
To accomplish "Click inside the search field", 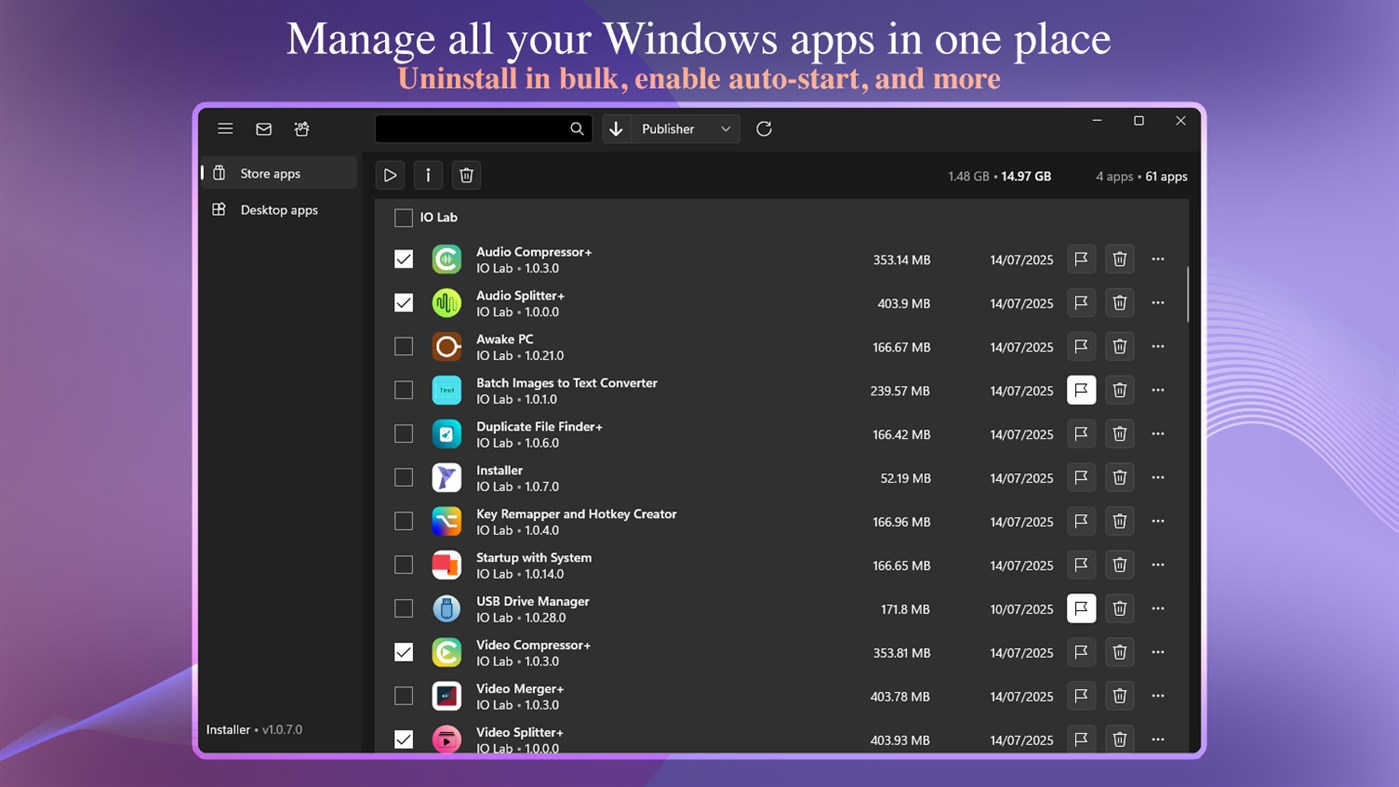I will pyautogui.click(x=480, y=128).
